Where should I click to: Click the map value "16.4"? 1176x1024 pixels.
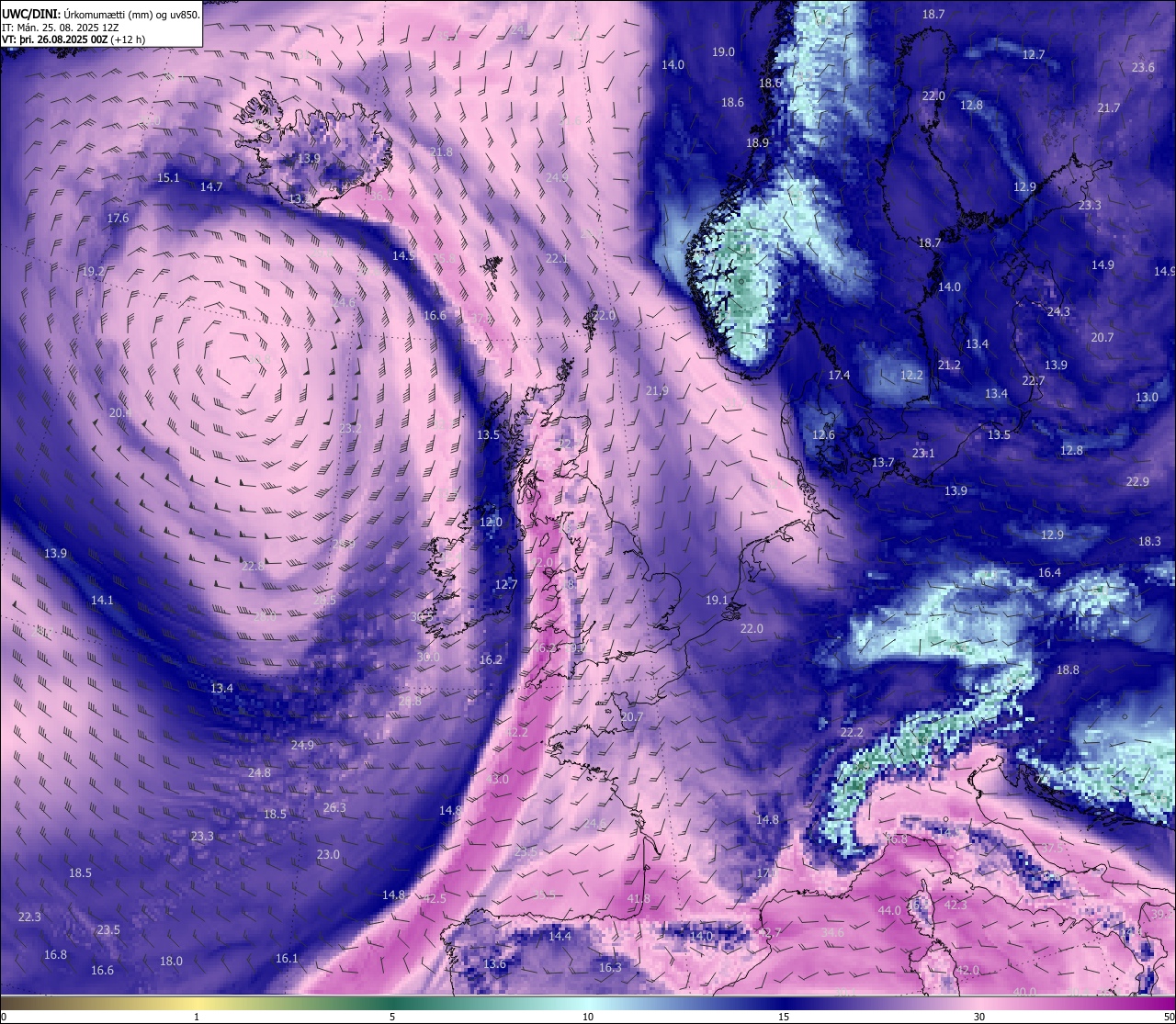[x=1049, y=573]
